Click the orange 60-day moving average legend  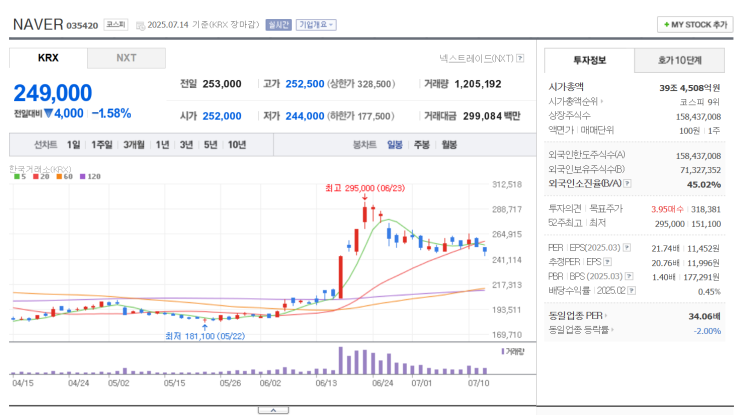pyautogui.click(x=64, y=176)
